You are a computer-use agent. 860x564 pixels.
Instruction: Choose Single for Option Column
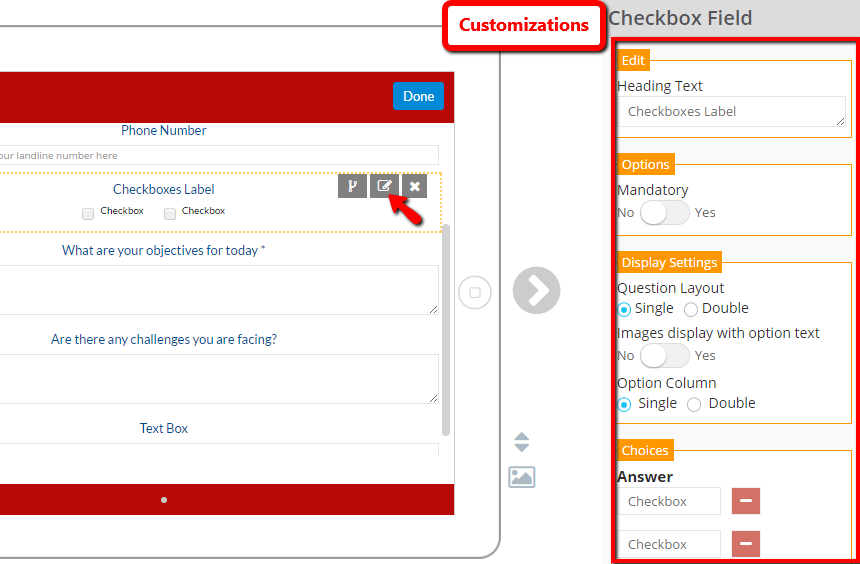click(624, 405)
